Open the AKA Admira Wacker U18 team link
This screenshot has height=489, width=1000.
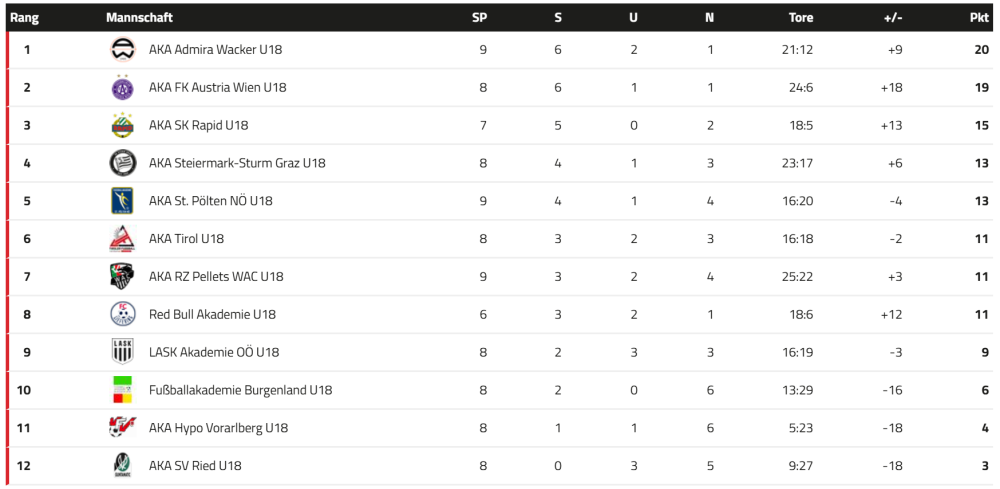(215, 49)
